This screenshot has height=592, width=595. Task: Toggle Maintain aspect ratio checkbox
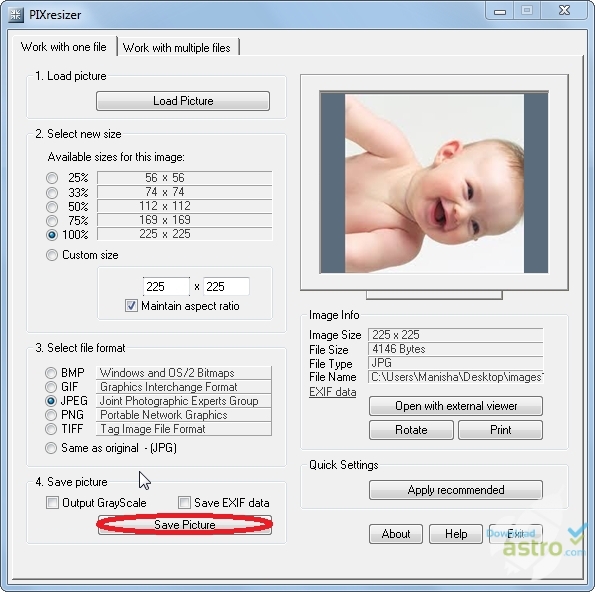coord(131,306)
